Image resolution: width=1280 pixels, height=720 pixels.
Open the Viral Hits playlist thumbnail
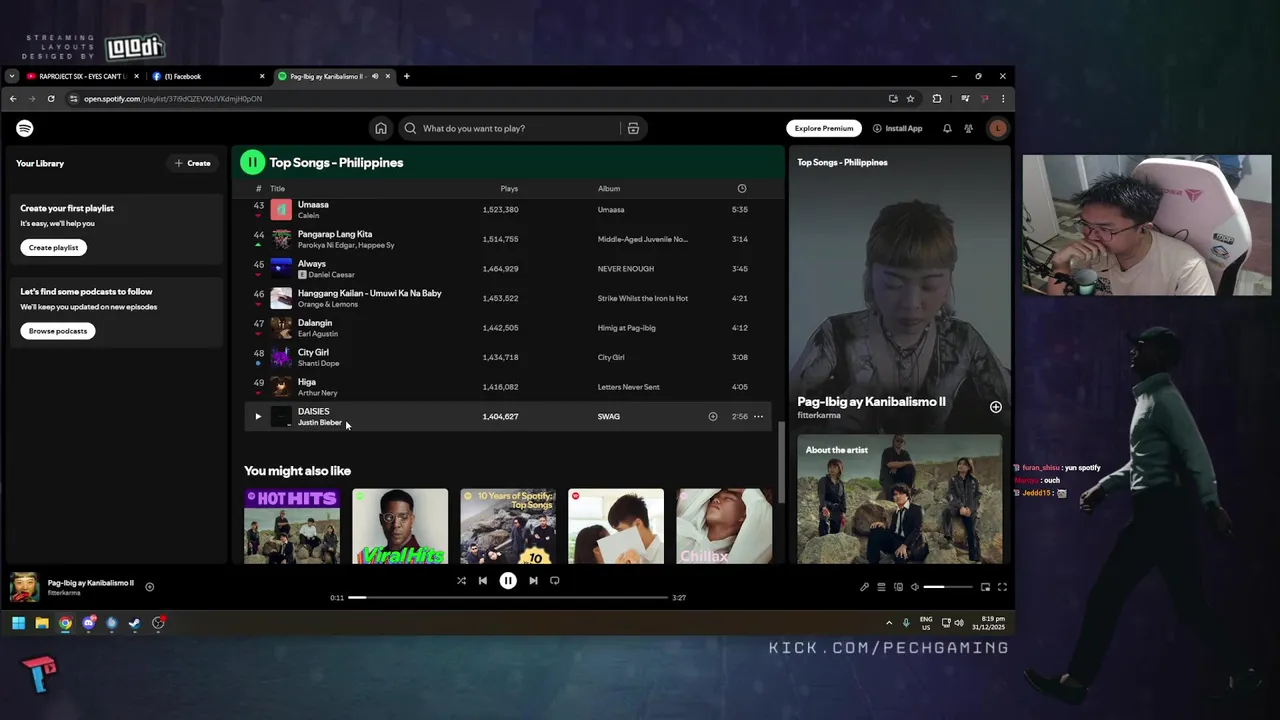click(400, 526)
